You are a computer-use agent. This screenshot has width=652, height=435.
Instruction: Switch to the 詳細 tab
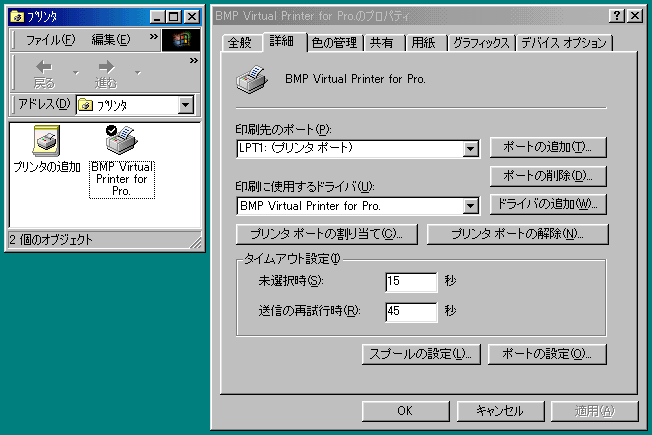[x=282, y=41]
